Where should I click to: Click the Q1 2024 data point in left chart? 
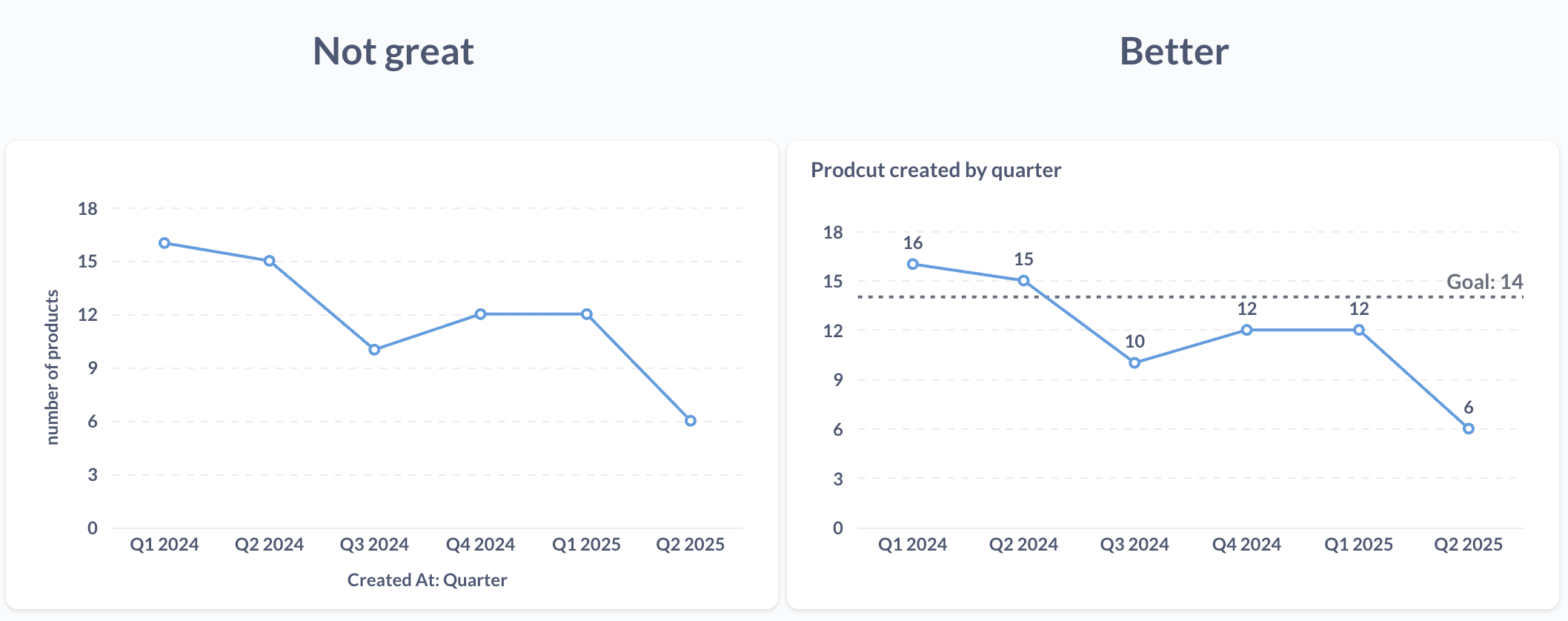[165, 243]
